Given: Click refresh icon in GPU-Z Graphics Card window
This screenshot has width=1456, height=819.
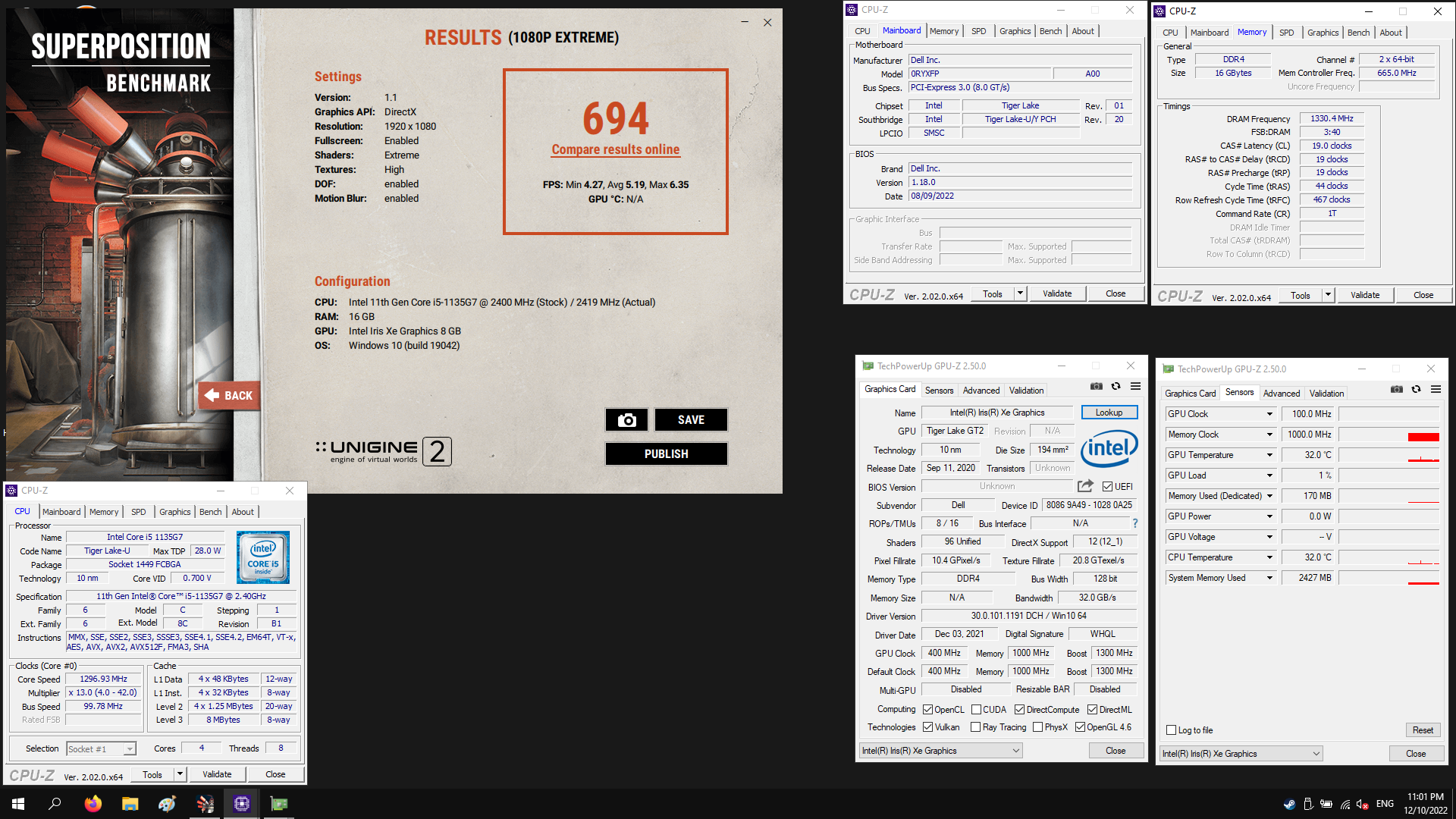Looking at the screenshot, I should 1116,386.
